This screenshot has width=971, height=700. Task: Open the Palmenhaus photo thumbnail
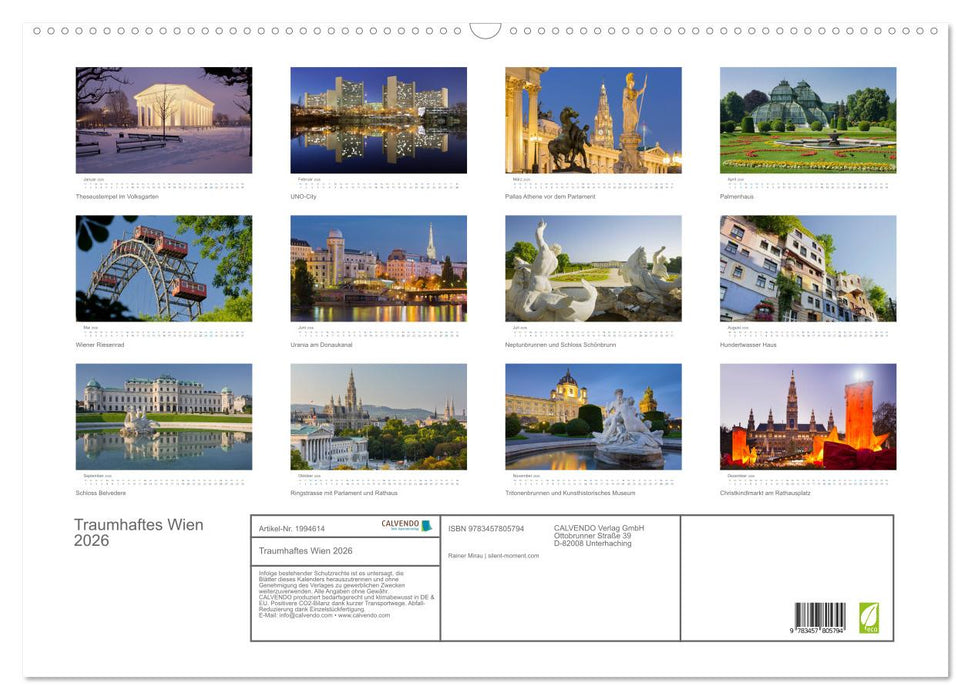[808, 119]
